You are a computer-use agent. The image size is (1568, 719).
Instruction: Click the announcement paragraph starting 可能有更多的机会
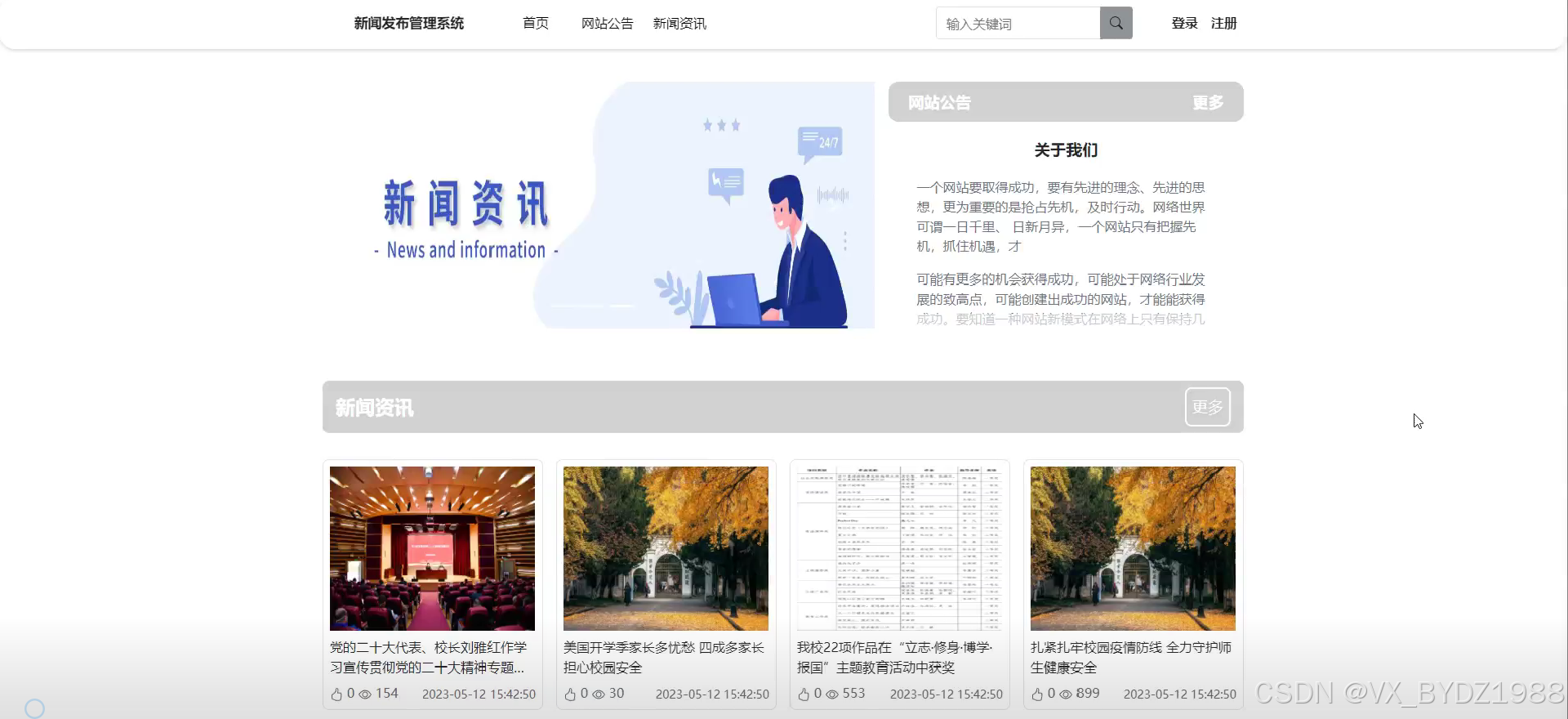1061,299
